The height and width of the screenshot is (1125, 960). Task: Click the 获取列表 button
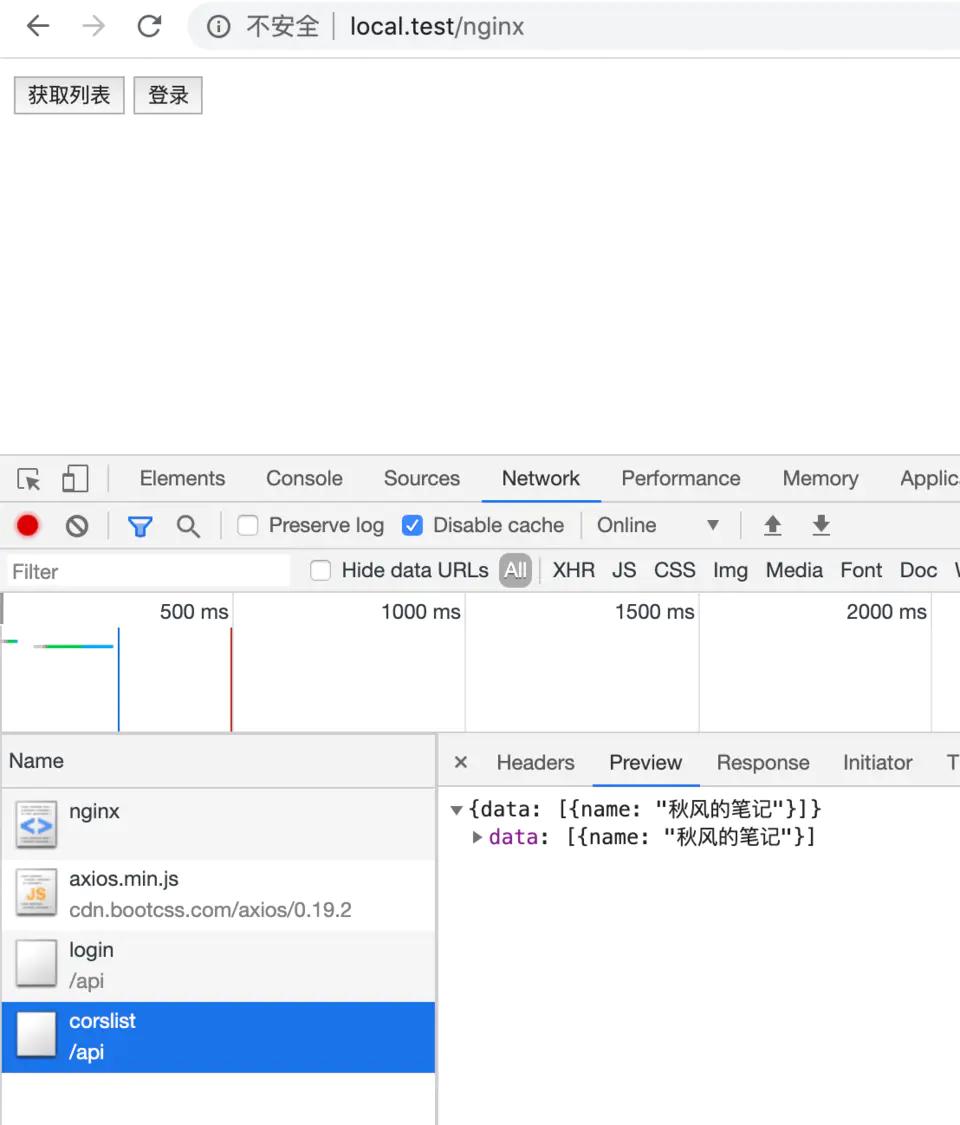[x=68, y=95]
